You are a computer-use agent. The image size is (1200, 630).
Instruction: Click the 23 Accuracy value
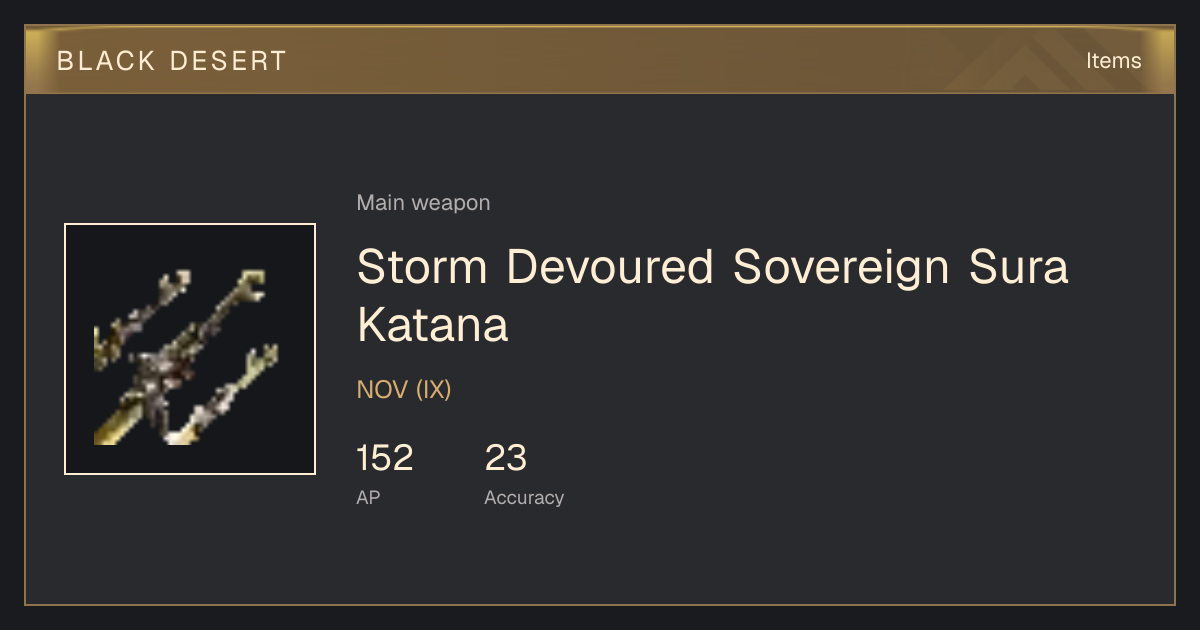point(506,458)
